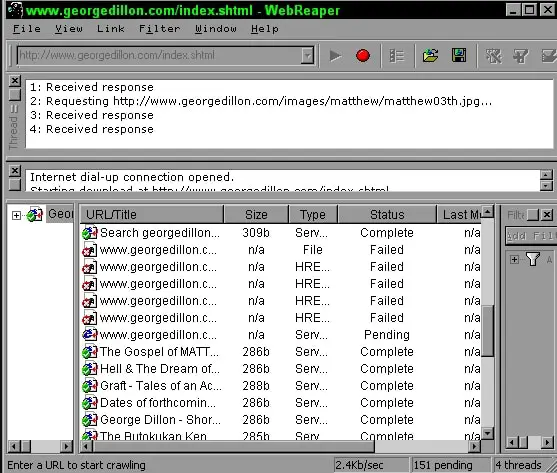Open the View menu
557x473 pixels.
pyautogui.click(x=69, y=28)
